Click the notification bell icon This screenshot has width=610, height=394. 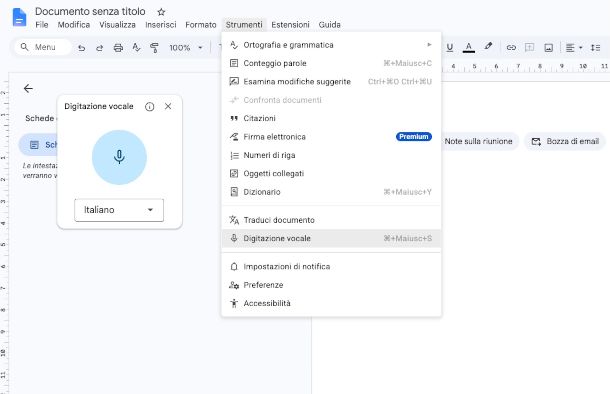click(234, 267)
